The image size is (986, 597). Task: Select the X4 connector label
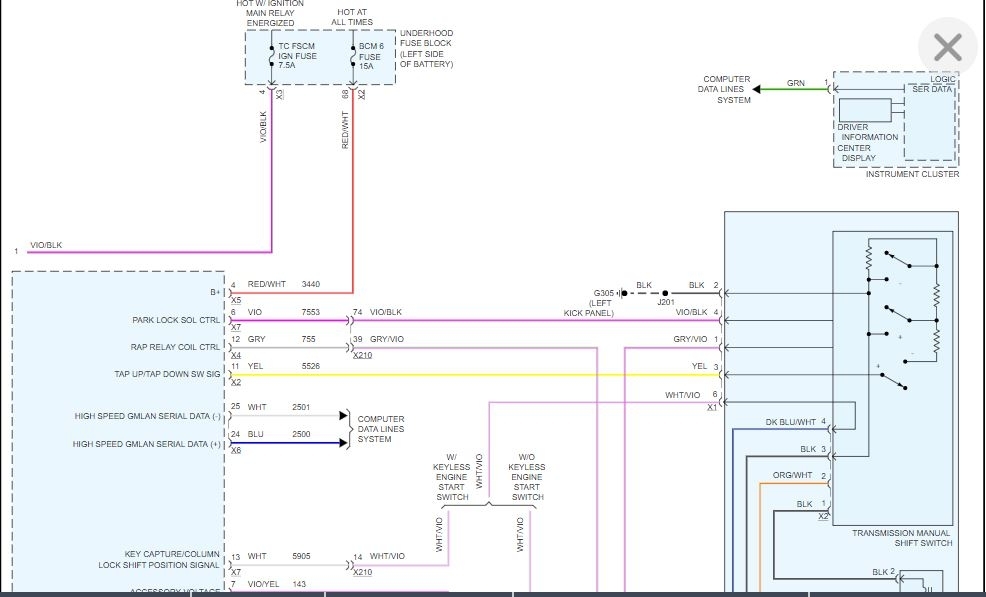(x=236, y=355)
